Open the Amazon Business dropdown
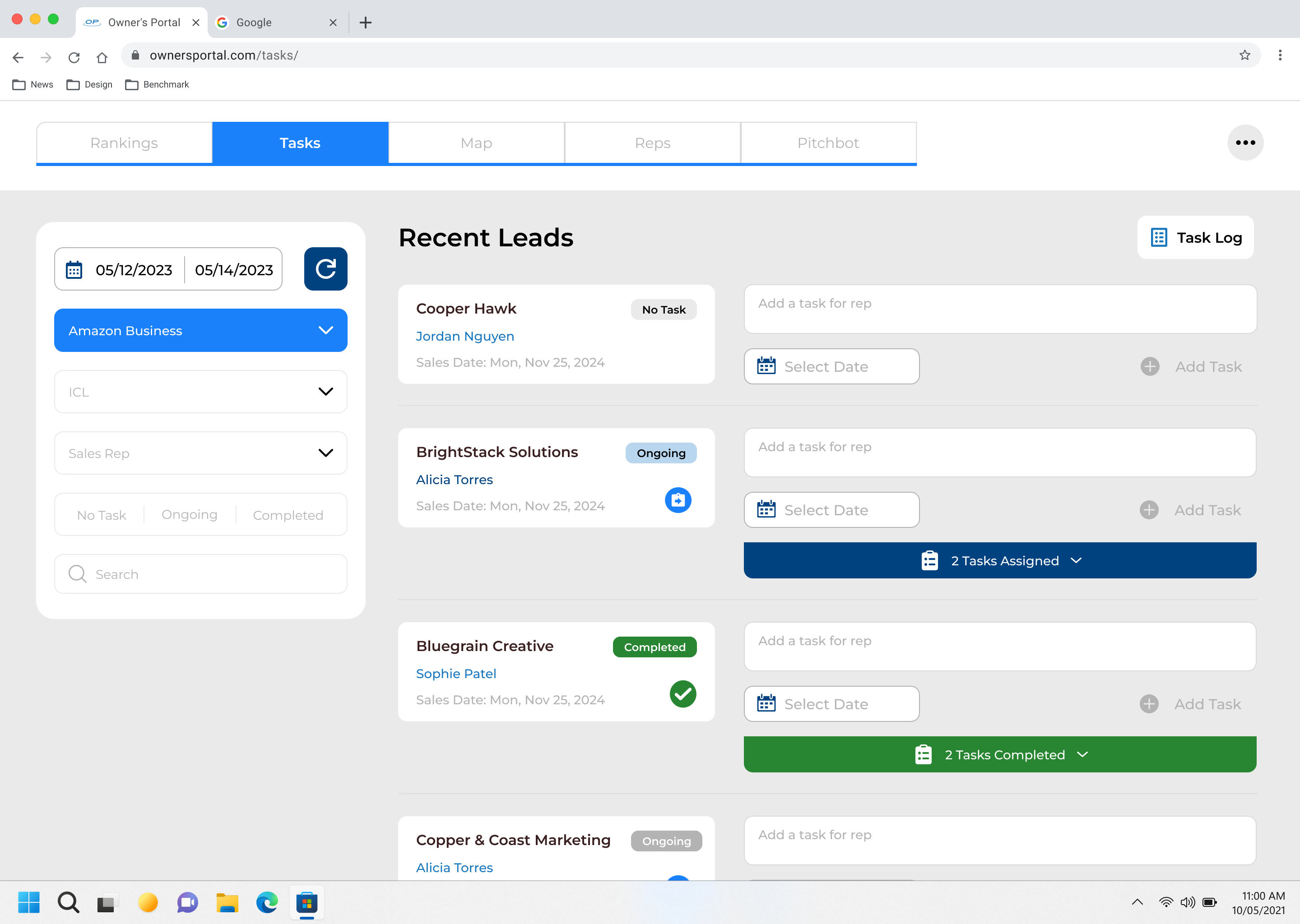This screenshot has height=924, width=1300. pos(200,331)
